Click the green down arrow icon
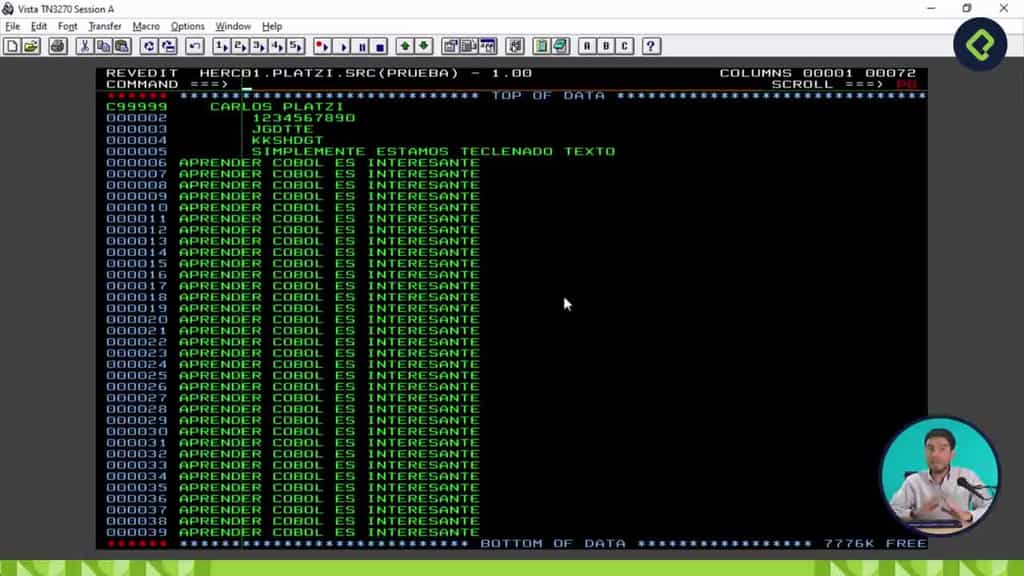This screenshot has height=576, width=1024. pyautogui.click(x=423, y=46)
